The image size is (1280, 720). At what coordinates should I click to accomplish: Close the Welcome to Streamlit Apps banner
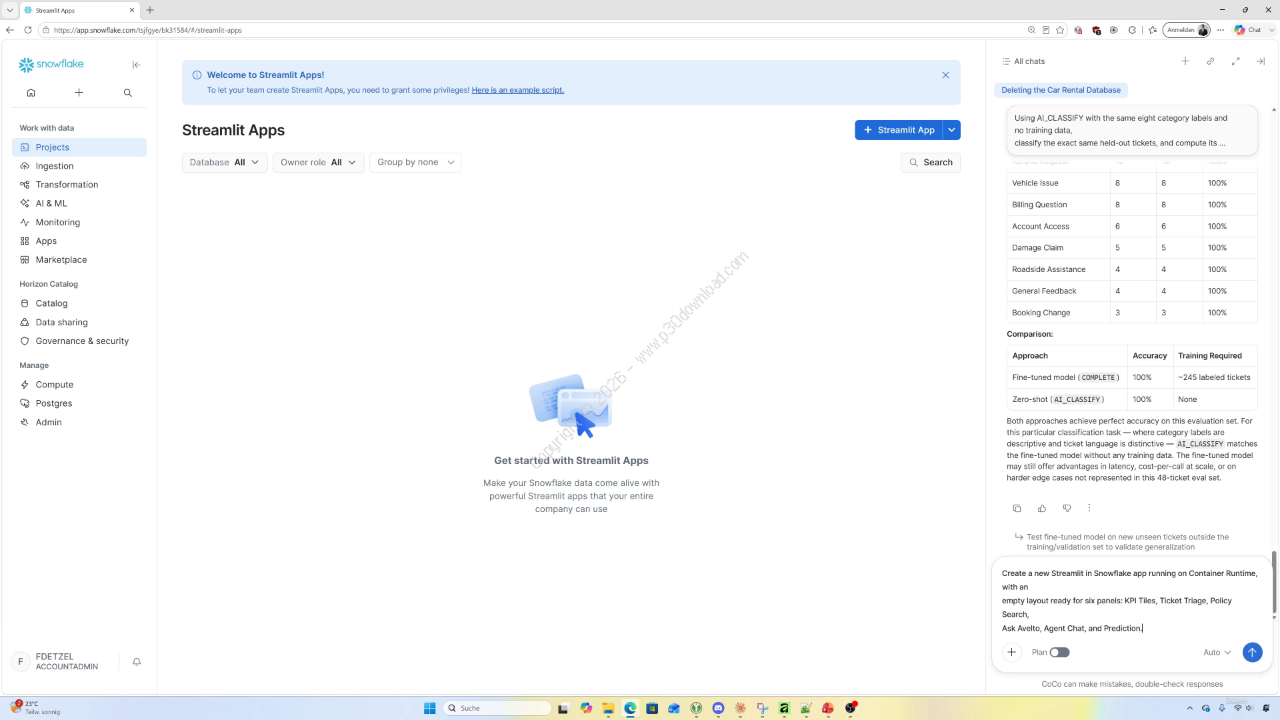click(x=946, y=75)
